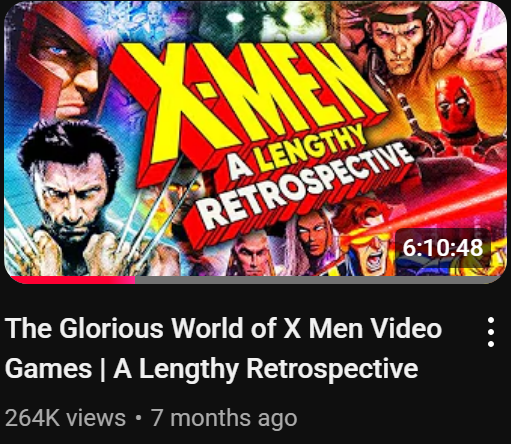Click Deadpool's red mask in thumbnail
511x444 pixels.
point(455,105)
